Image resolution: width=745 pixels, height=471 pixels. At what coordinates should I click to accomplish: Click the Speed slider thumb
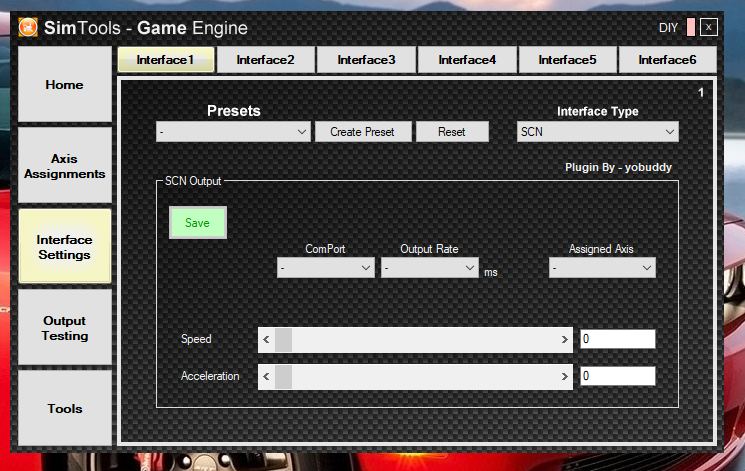pos(283,339)
